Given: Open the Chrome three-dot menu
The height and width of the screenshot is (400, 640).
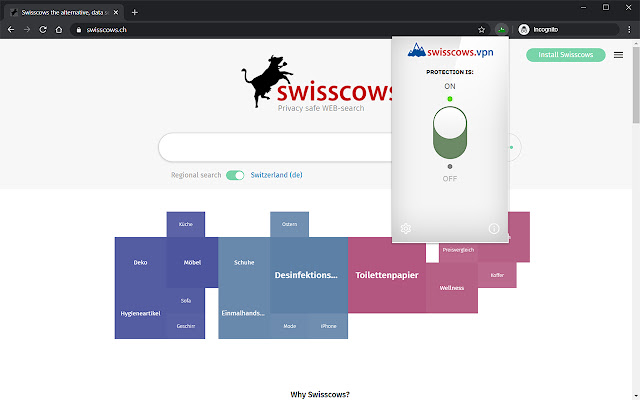Looking at the screenshot, I should (x=629, y=29).
